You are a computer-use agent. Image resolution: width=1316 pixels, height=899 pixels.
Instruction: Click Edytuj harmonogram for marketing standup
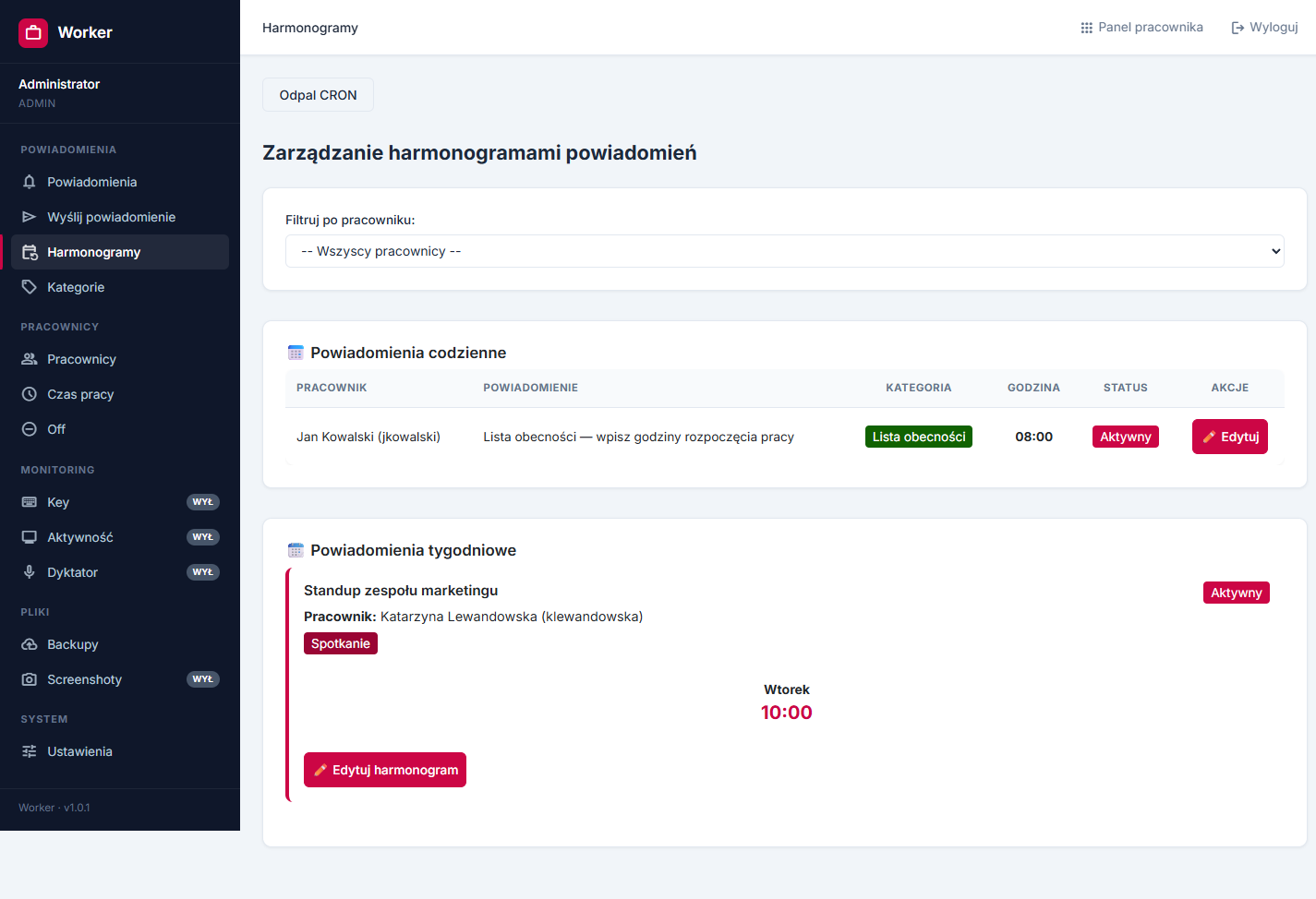tap(385, 770)
